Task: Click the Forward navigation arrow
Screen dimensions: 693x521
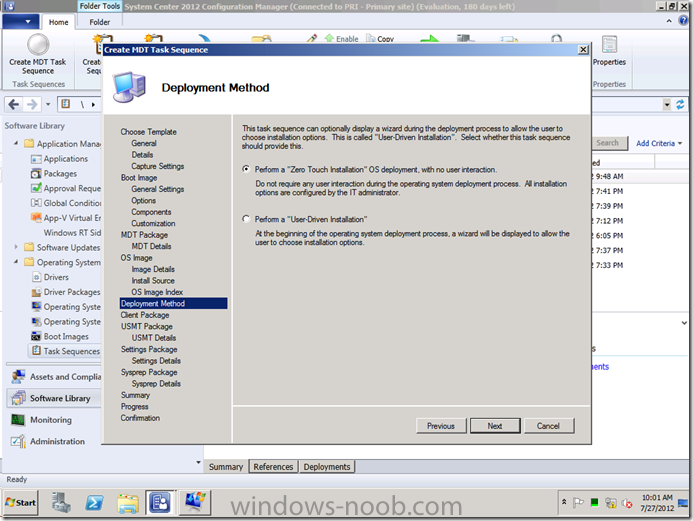Action: click(32, 104)
